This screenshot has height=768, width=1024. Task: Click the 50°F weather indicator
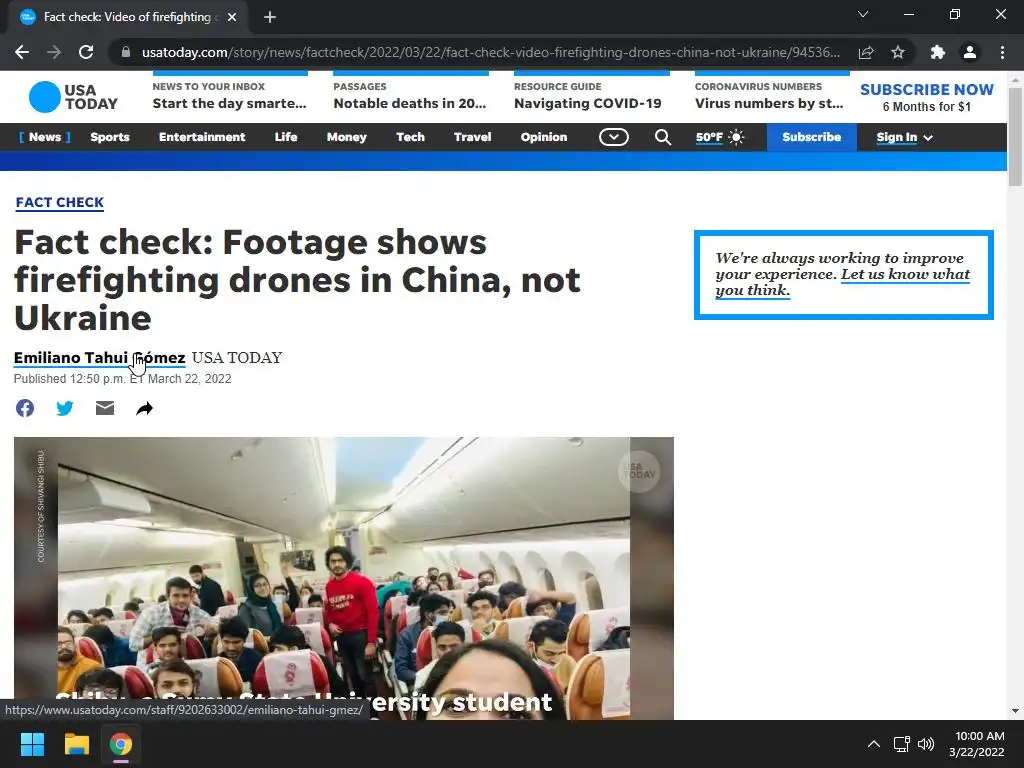720,137
